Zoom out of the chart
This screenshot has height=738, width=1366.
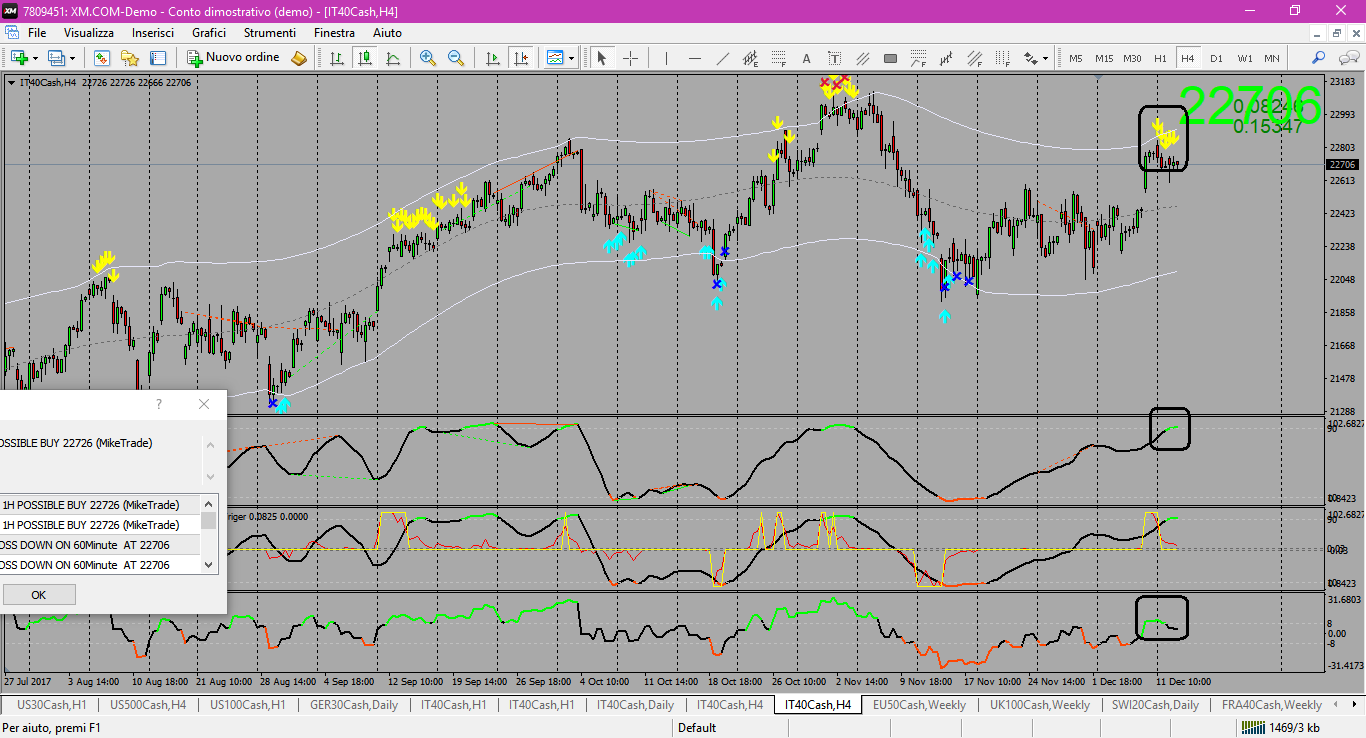(x=456, y=58)
